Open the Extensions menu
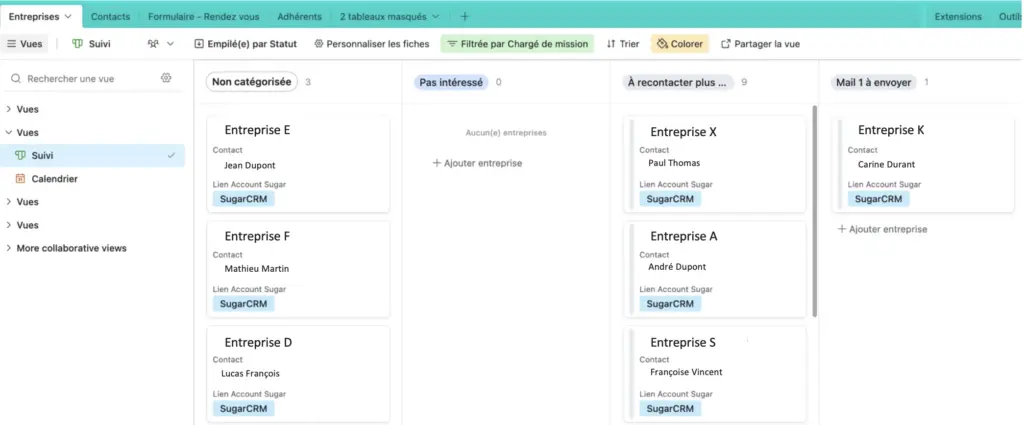This screenshot has width=1024, height=425. pyautogui.click(x=957, y=16)
